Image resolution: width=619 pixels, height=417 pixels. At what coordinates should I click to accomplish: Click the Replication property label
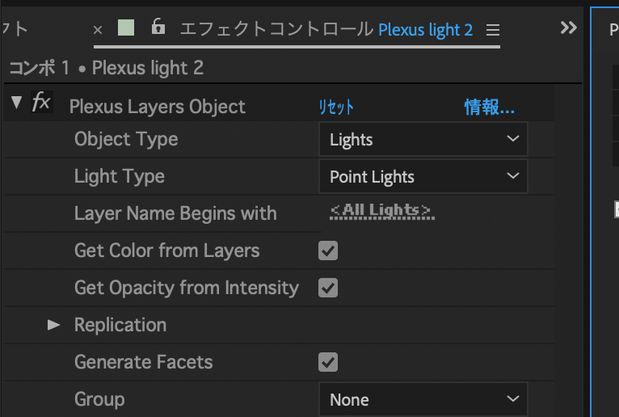click(x=120, y=325)
